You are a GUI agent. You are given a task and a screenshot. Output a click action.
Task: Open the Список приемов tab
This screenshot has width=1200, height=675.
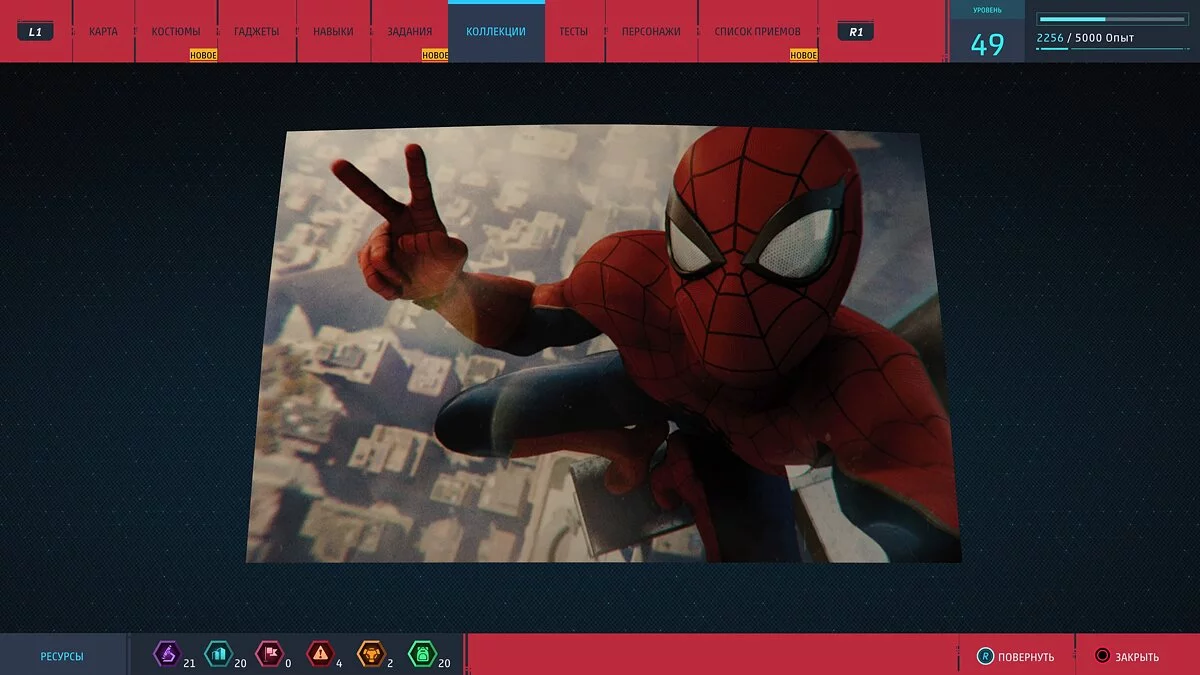click(758, 32)
